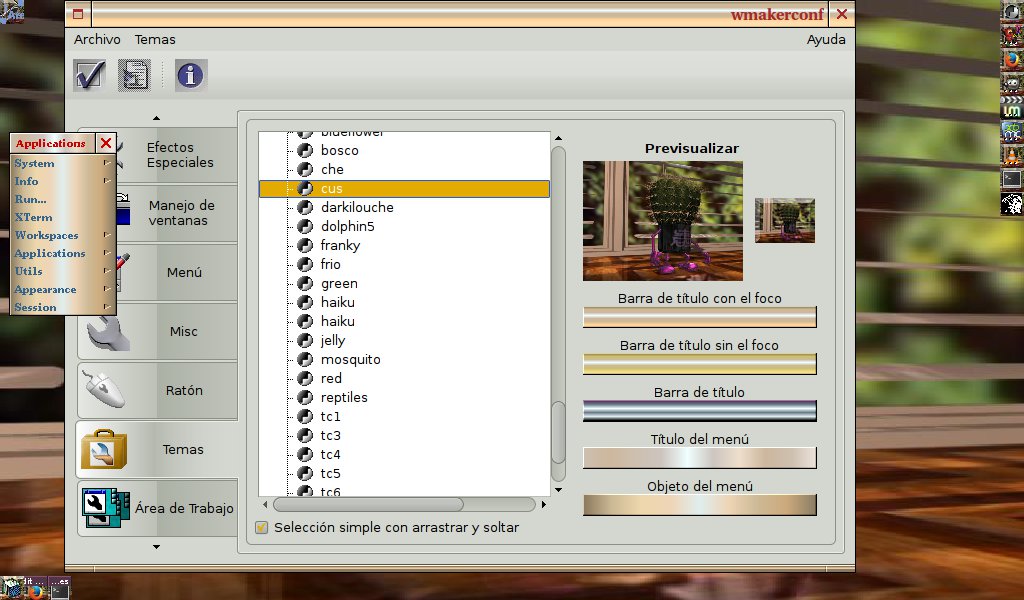Open the clock dock icon at top
This screenshot has height=600, width=1024.
click(1012, 11)
